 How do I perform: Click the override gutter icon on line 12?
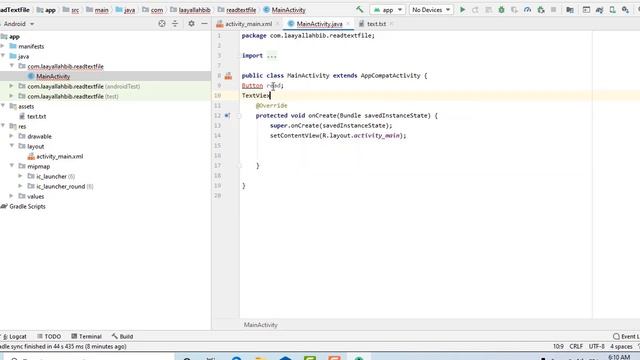pos(227,116)
